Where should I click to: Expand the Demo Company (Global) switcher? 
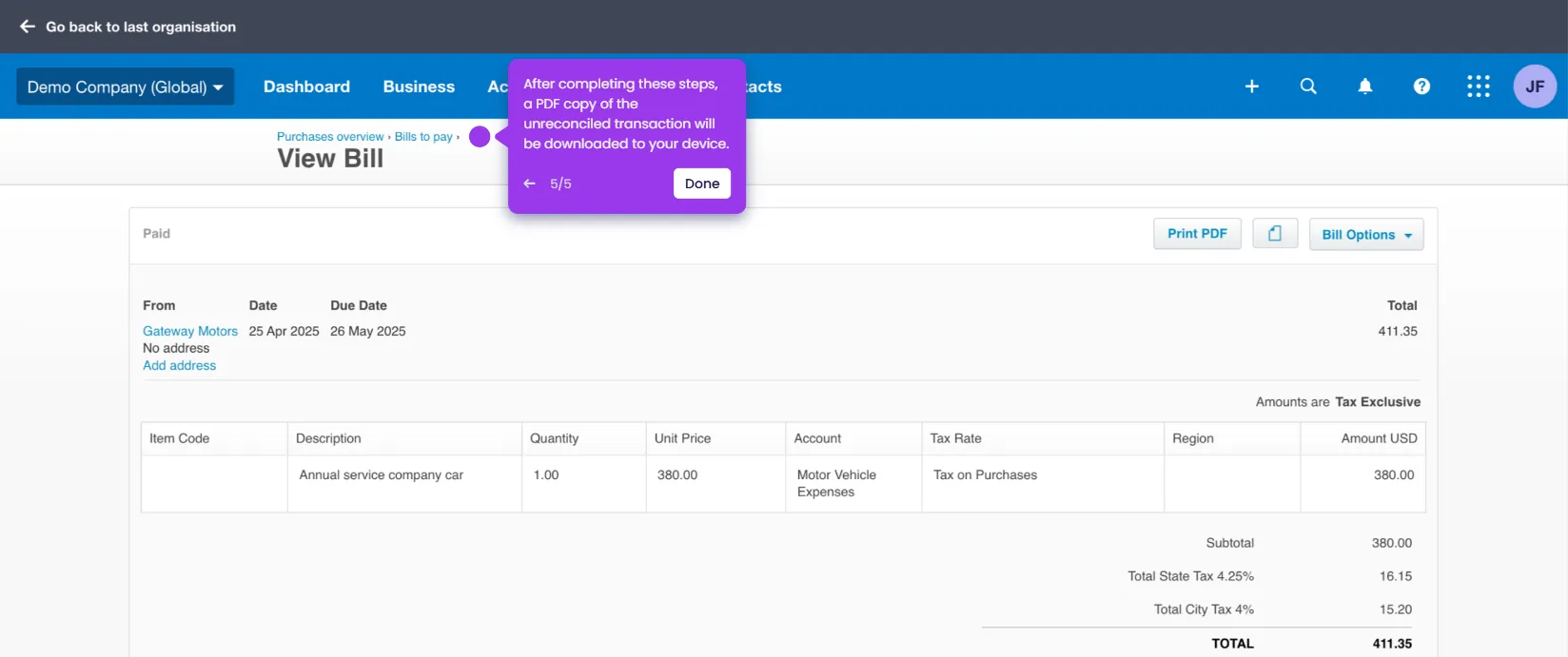[125, 87]
